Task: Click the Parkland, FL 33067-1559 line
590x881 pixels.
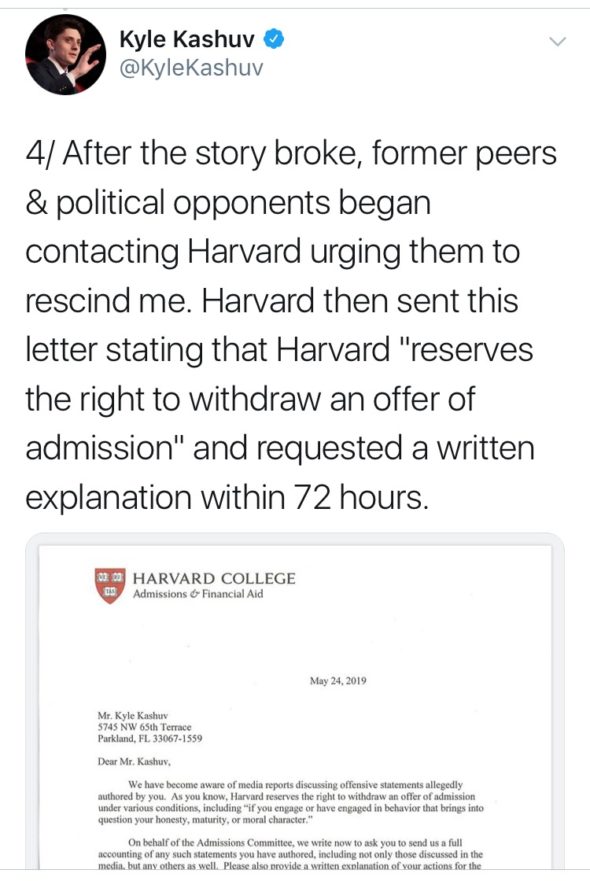Action: coord(150,738)
